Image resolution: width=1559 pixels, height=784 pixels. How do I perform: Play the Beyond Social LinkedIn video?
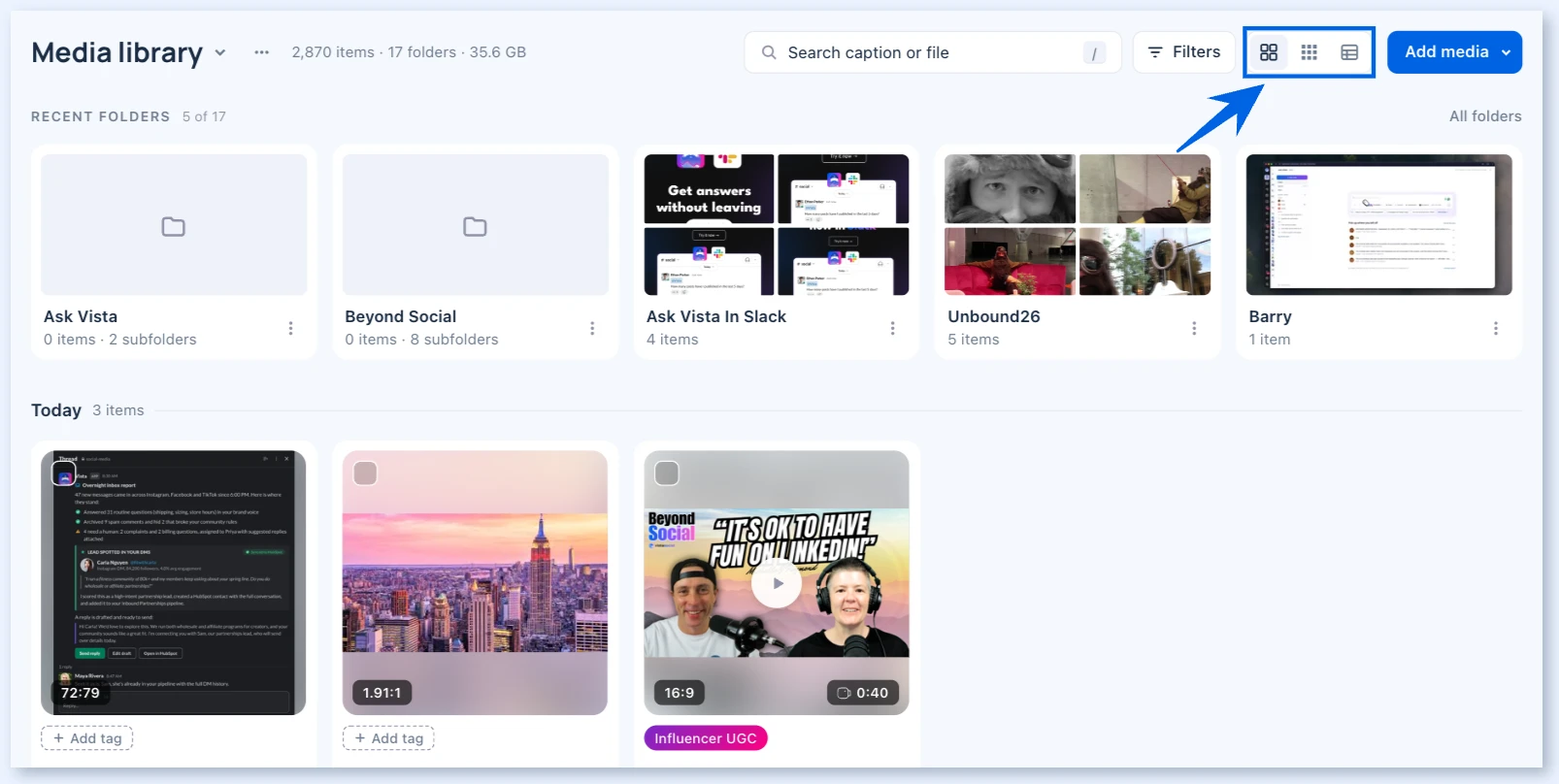[777, 583]
